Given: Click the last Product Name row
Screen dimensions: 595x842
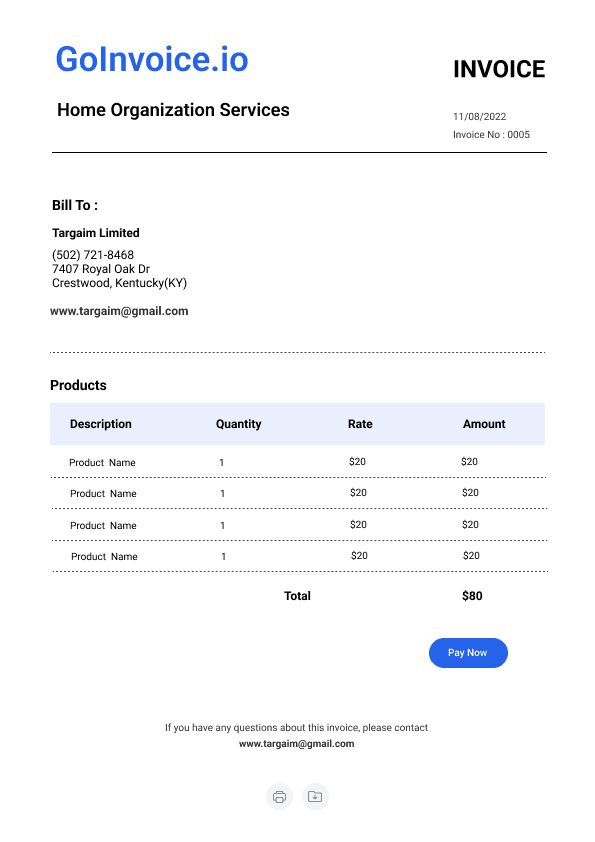Looking at the screenshot, I should 299,556.
